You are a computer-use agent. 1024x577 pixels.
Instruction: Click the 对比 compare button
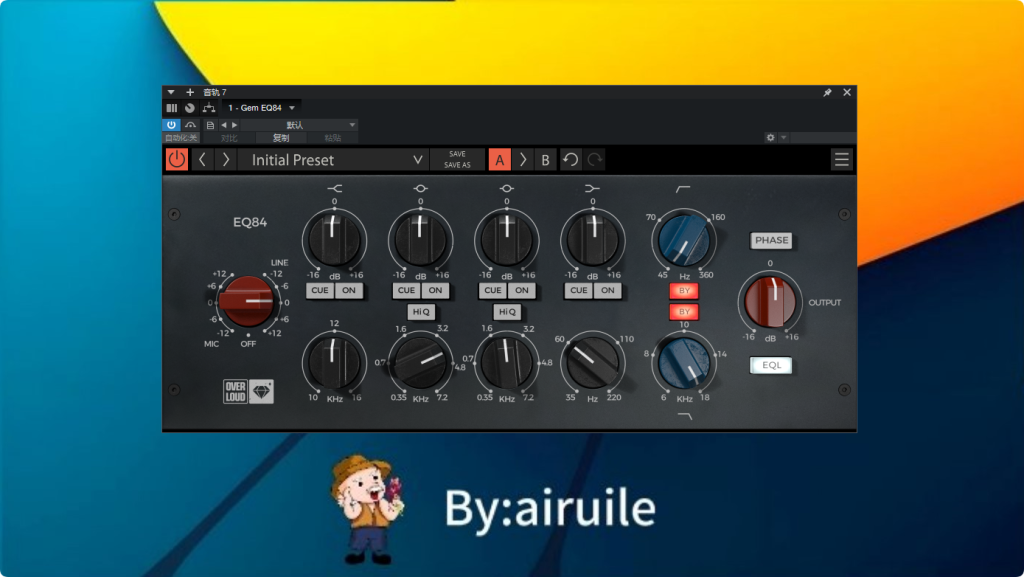point(229,138)
